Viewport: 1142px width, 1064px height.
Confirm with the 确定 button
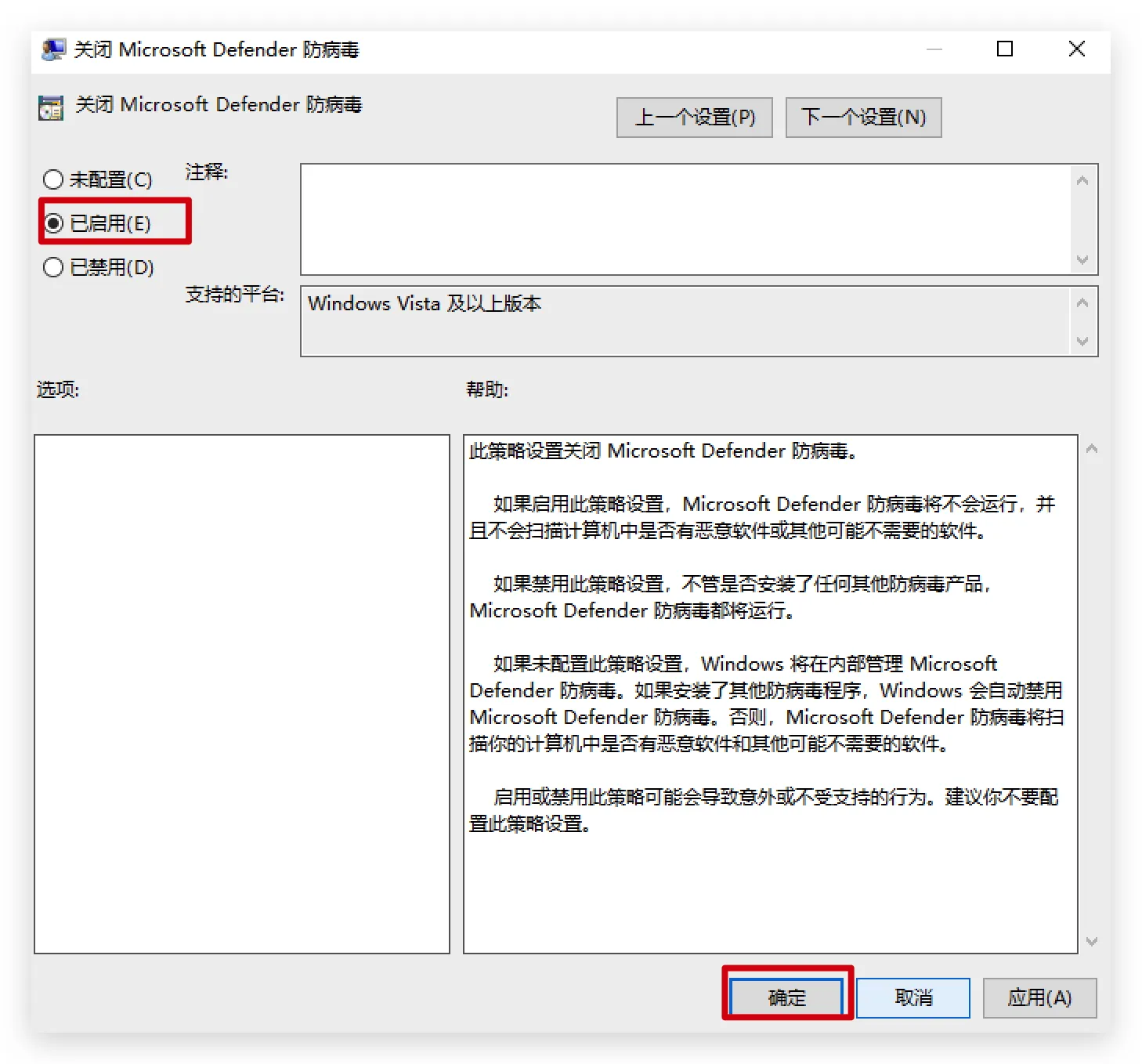tap(787, 997)
